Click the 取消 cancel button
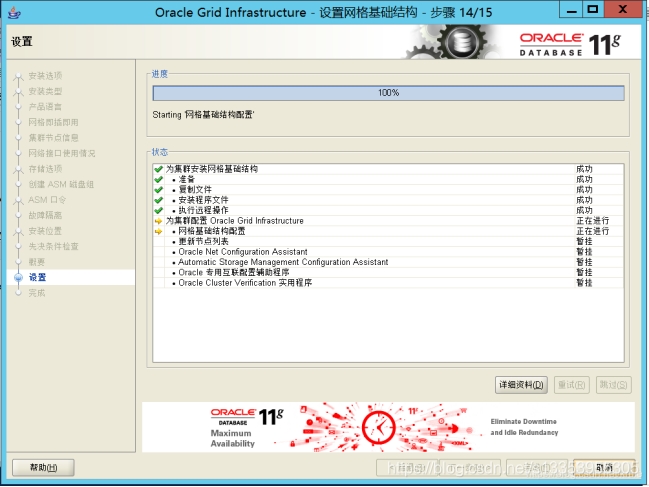Viewport: 649px width, 487px height. point(604,468)
